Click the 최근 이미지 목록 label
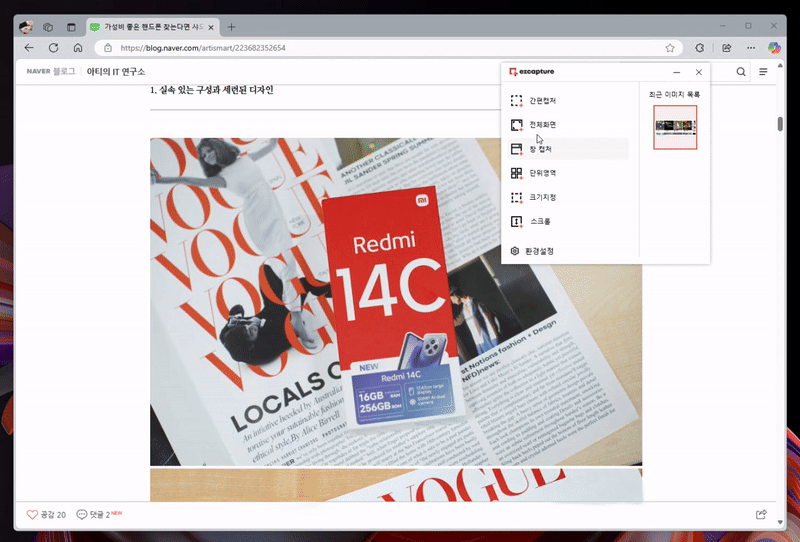The image size is (800, 542). pos(674,94)
